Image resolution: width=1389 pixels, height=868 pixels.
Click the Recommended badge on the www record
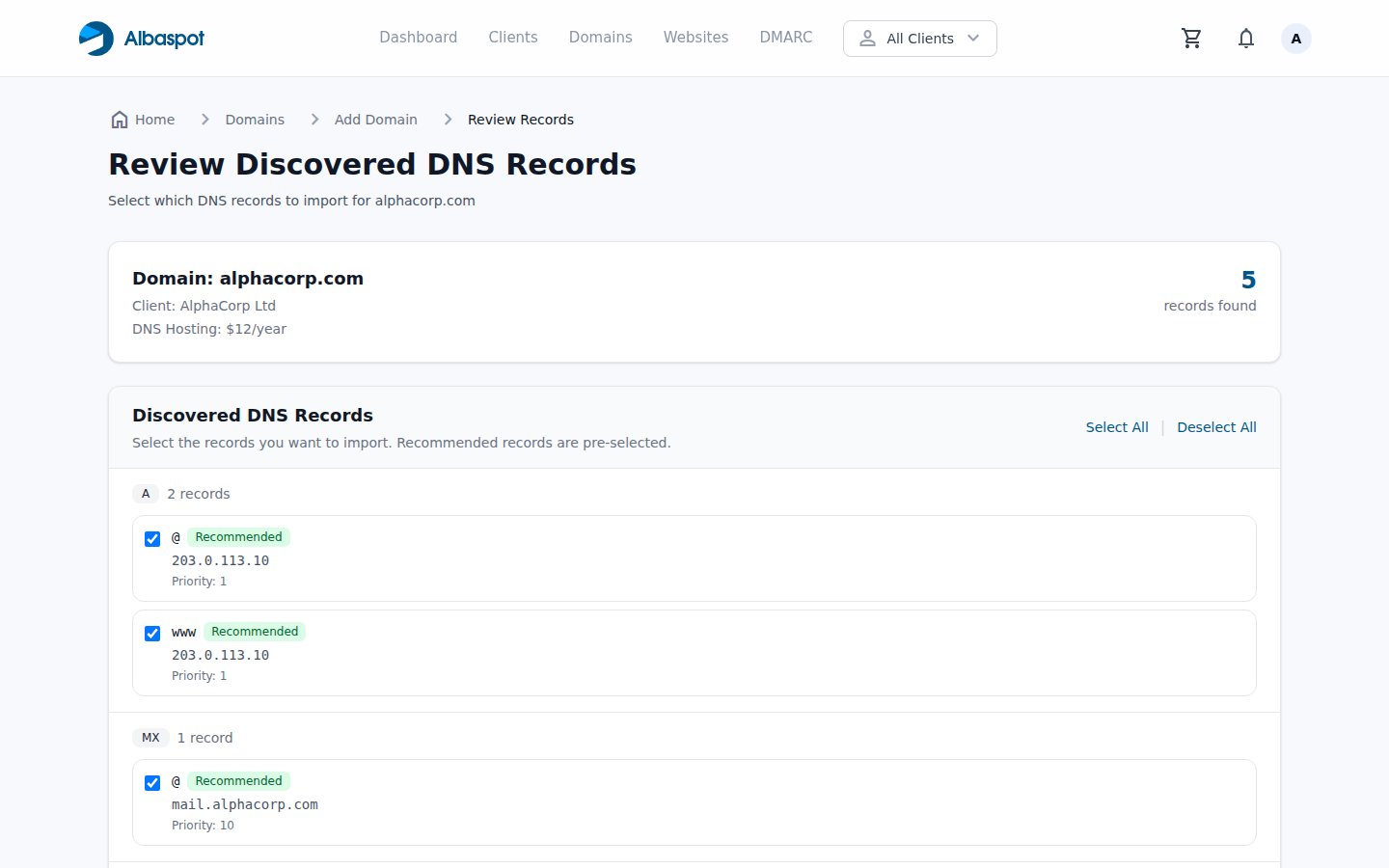254,631
